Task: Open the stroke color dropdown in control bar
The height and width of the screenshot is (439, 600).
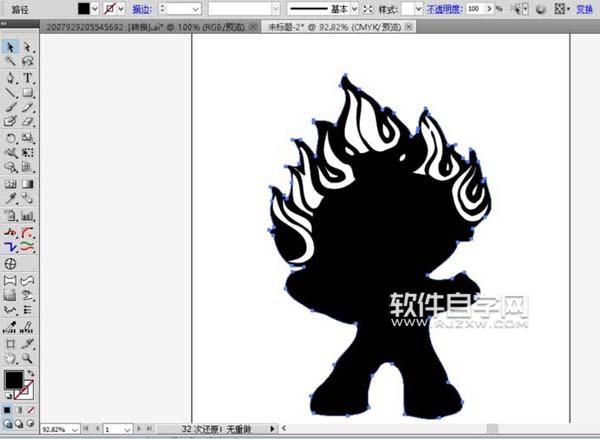Action: point(121,8)
